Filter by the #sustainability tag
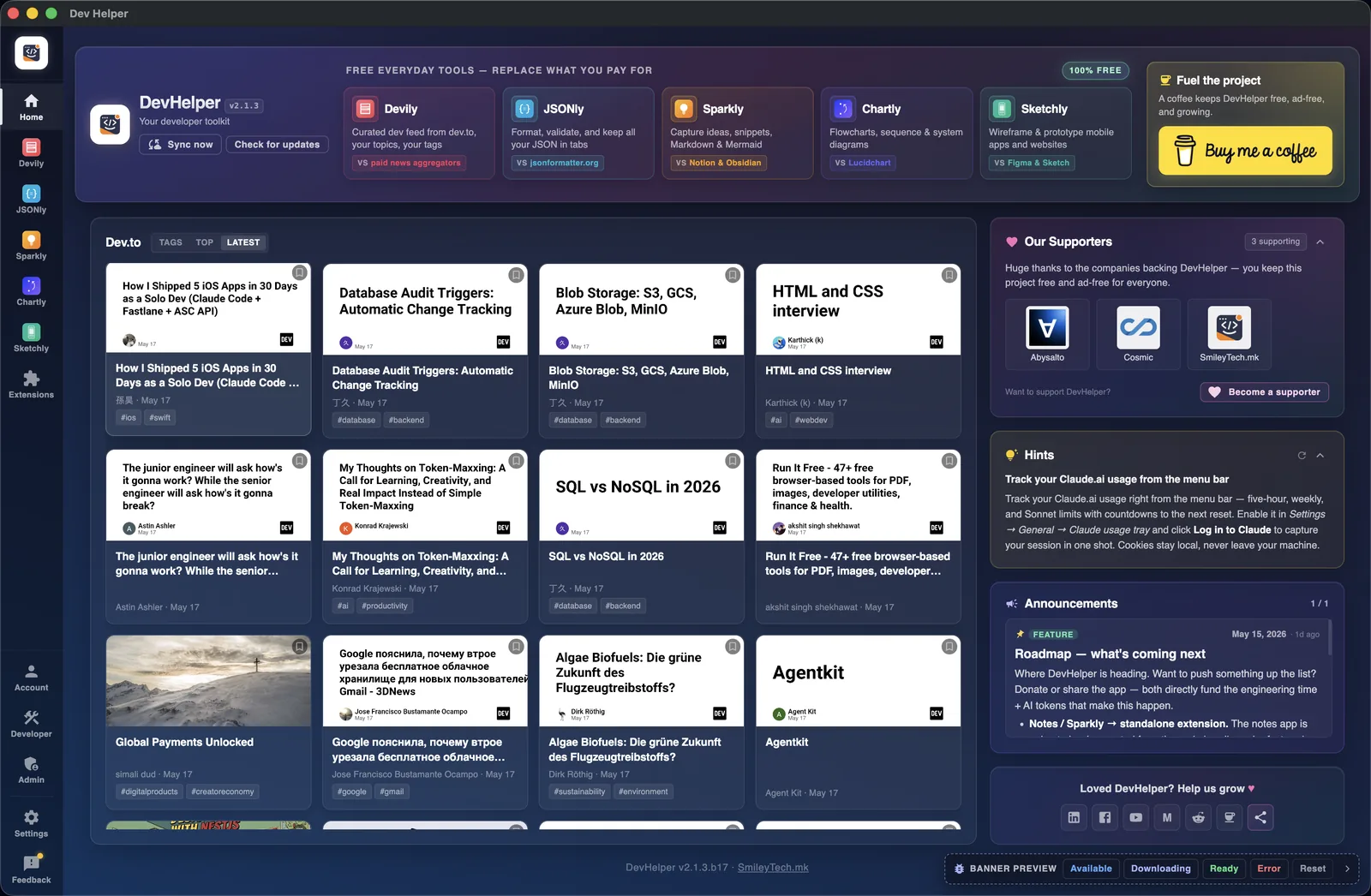 pos(579,792)
